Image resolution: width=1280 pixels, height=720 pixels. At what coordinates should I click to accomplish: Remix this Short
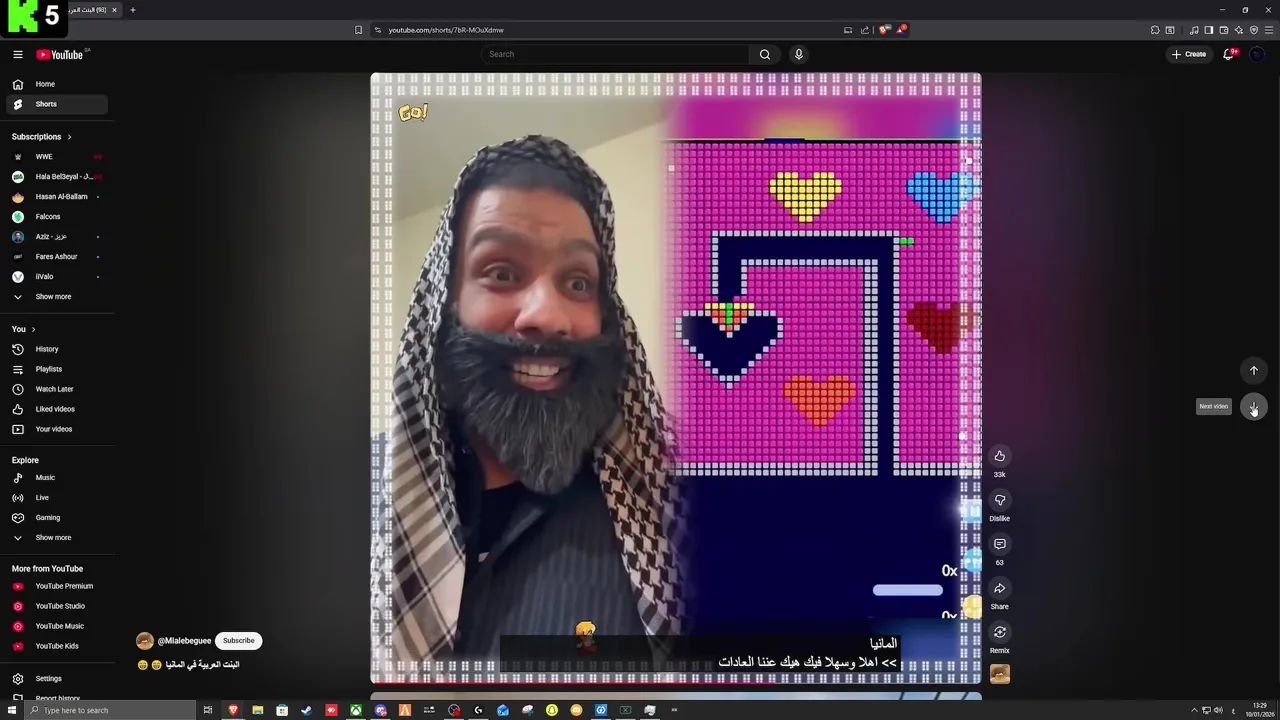(999, 632)
